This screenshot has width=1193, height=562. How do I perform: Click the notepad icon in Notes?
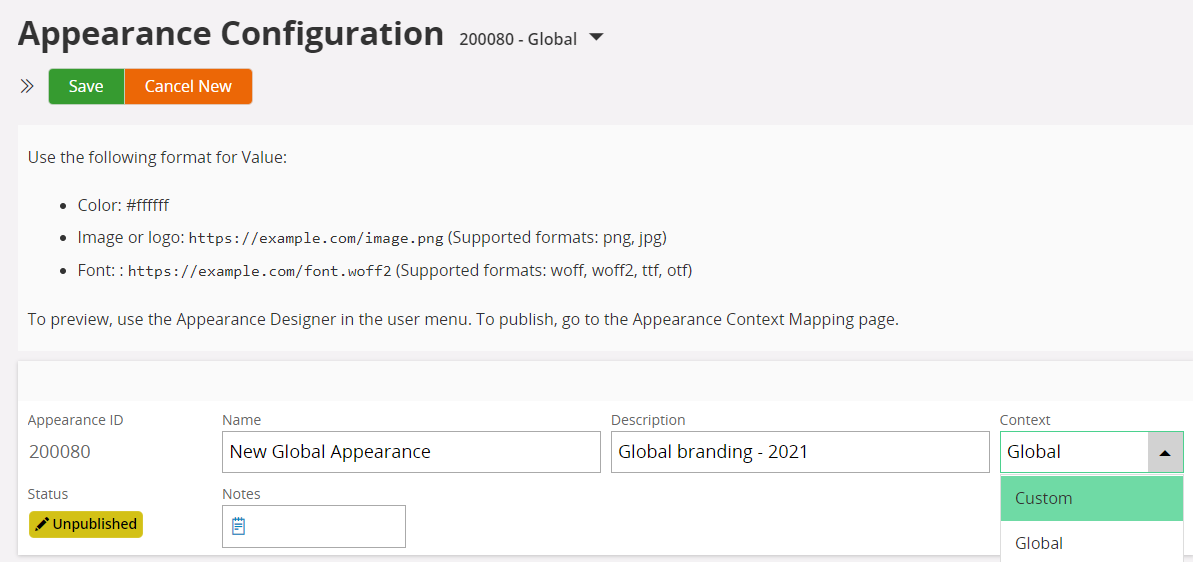click(239, 526)
